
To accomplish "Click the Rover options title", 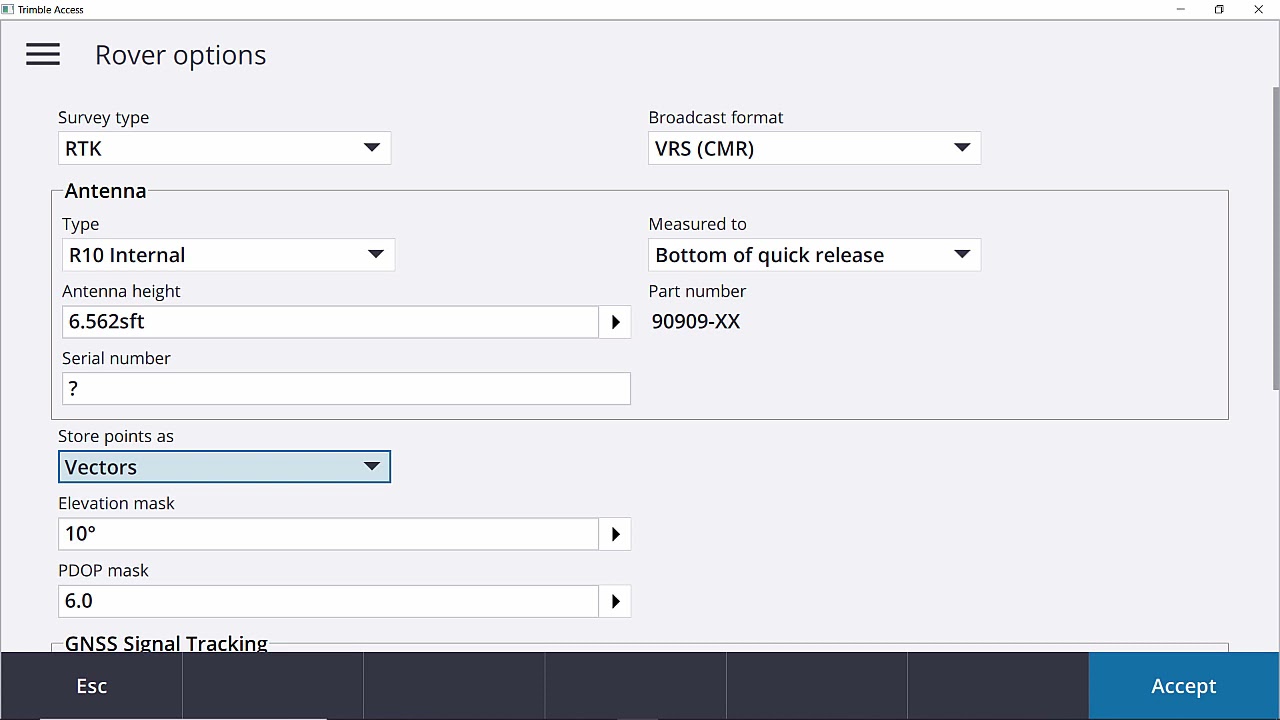I will (x=181, y=55).
